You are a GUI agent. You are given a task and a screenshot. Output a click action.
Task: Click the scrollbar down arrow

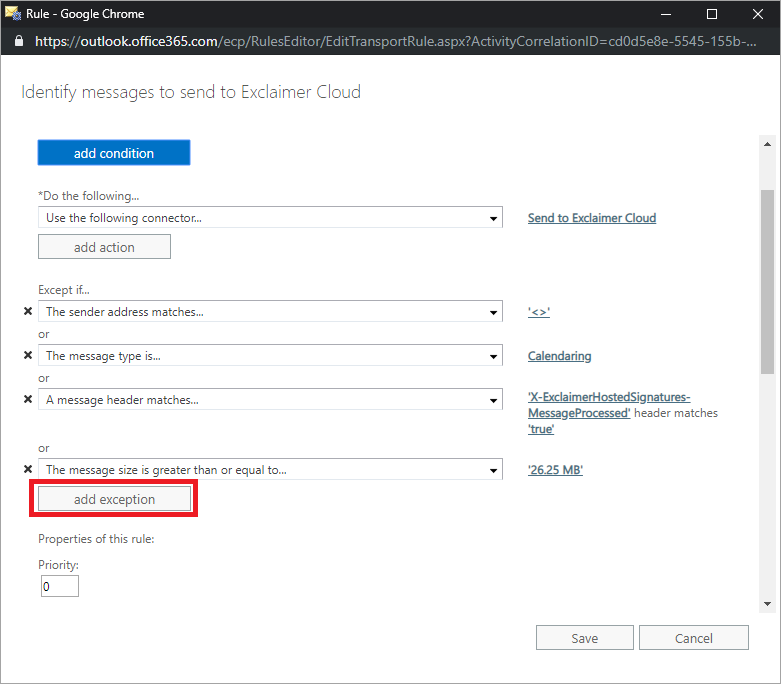click(x=767, y=603)
